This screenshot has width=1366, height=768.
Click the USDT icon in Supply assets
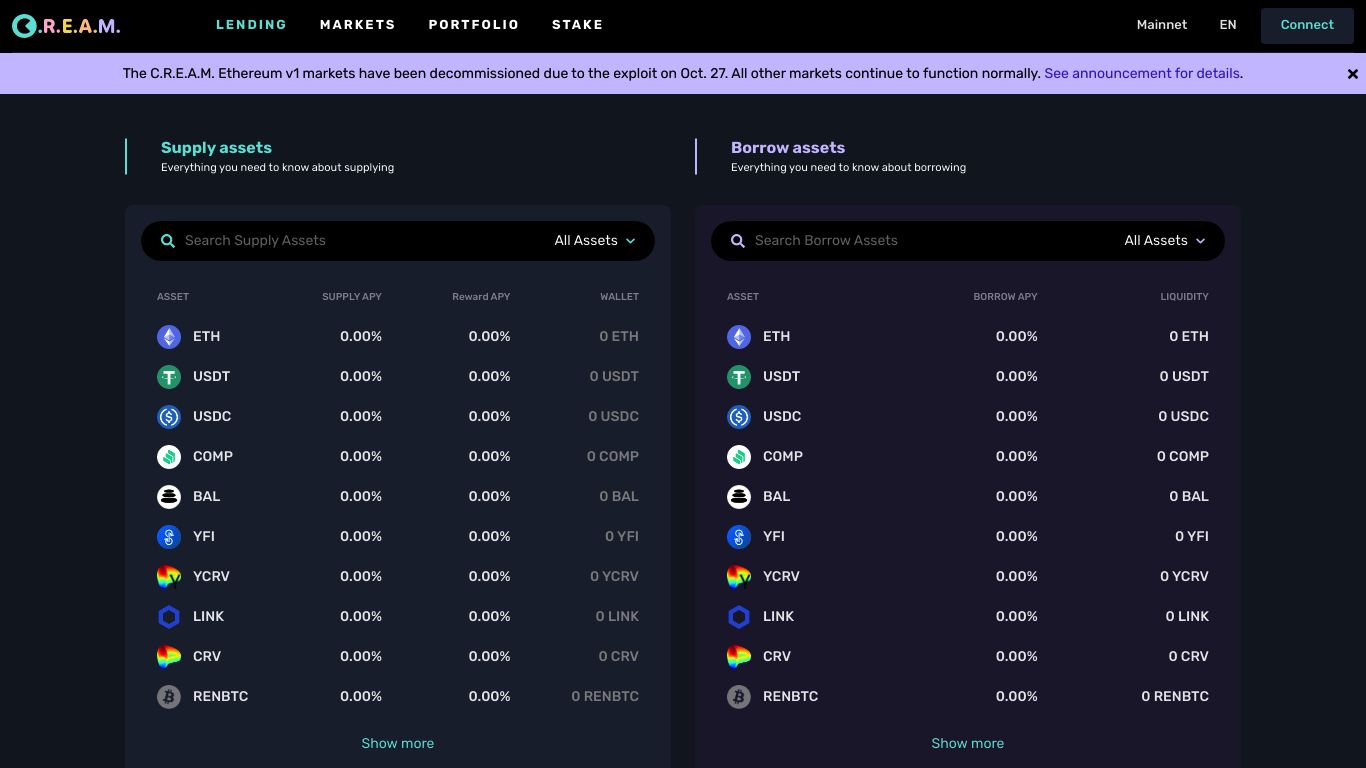169,377
